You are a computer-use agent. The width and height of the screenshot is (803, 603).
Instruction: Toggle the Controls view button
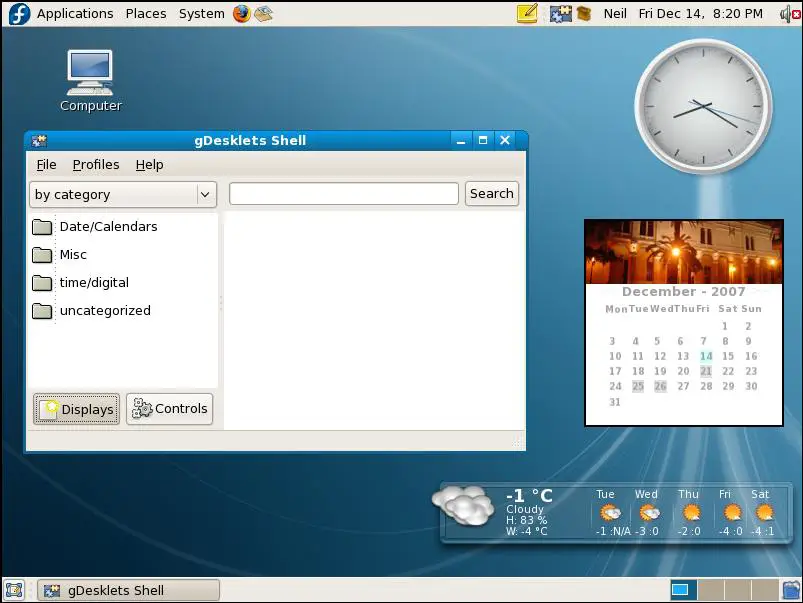170,409
